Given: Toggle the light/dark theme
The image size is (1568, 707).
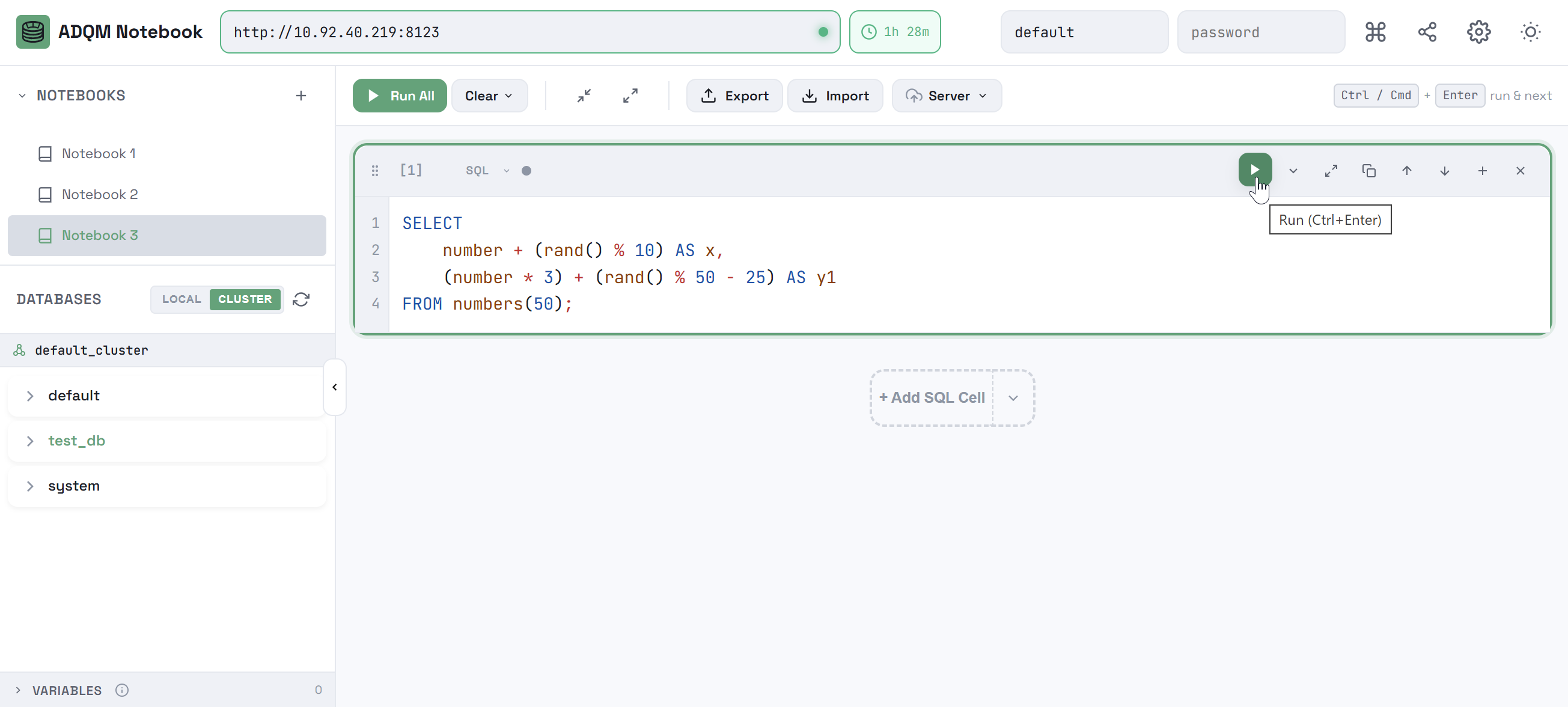Looking at the screenshot, I should click(1530, 32).
